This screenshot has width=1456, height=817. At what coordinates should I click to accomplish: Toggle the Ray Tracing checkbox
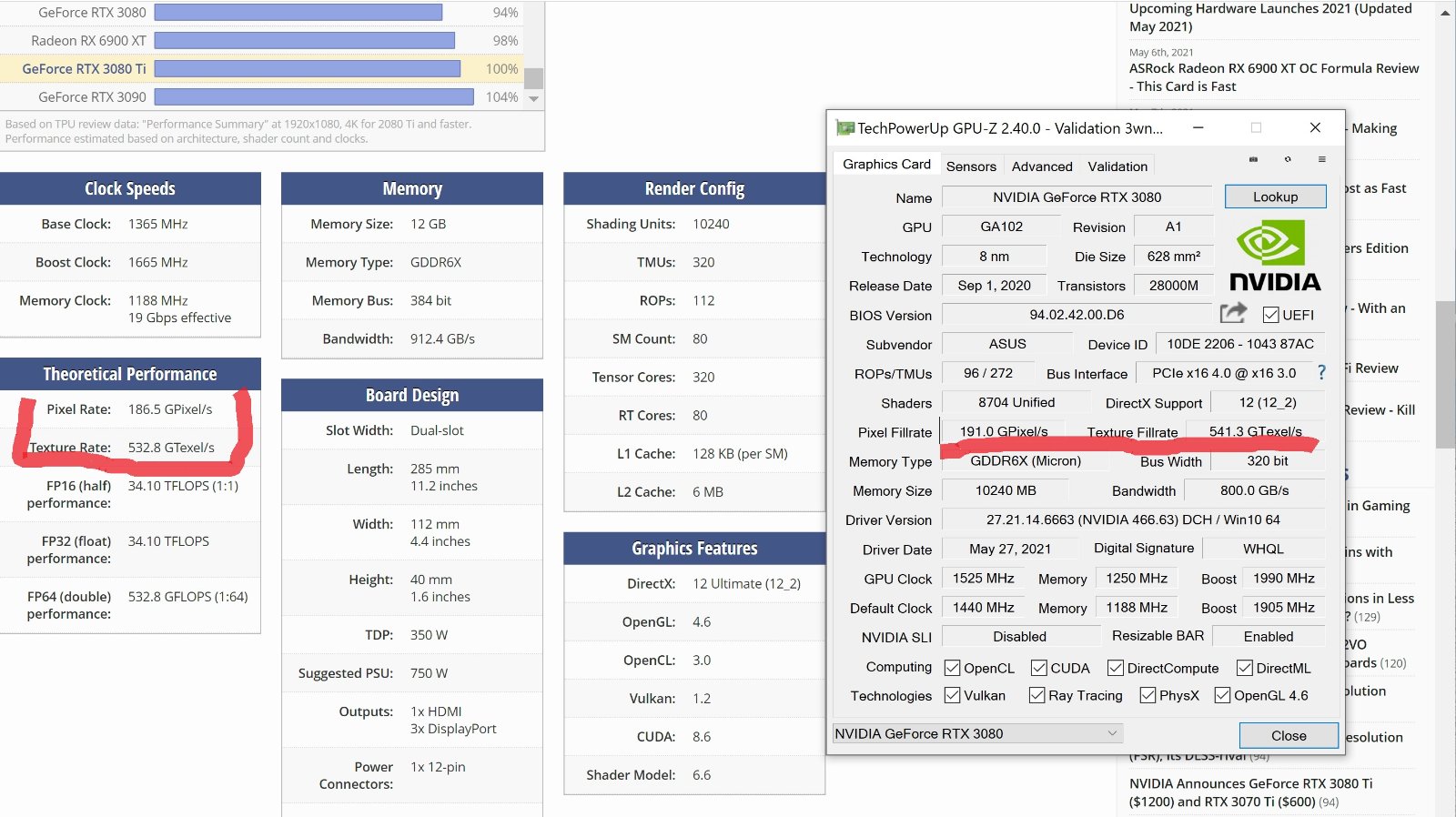click(1036, 695)
